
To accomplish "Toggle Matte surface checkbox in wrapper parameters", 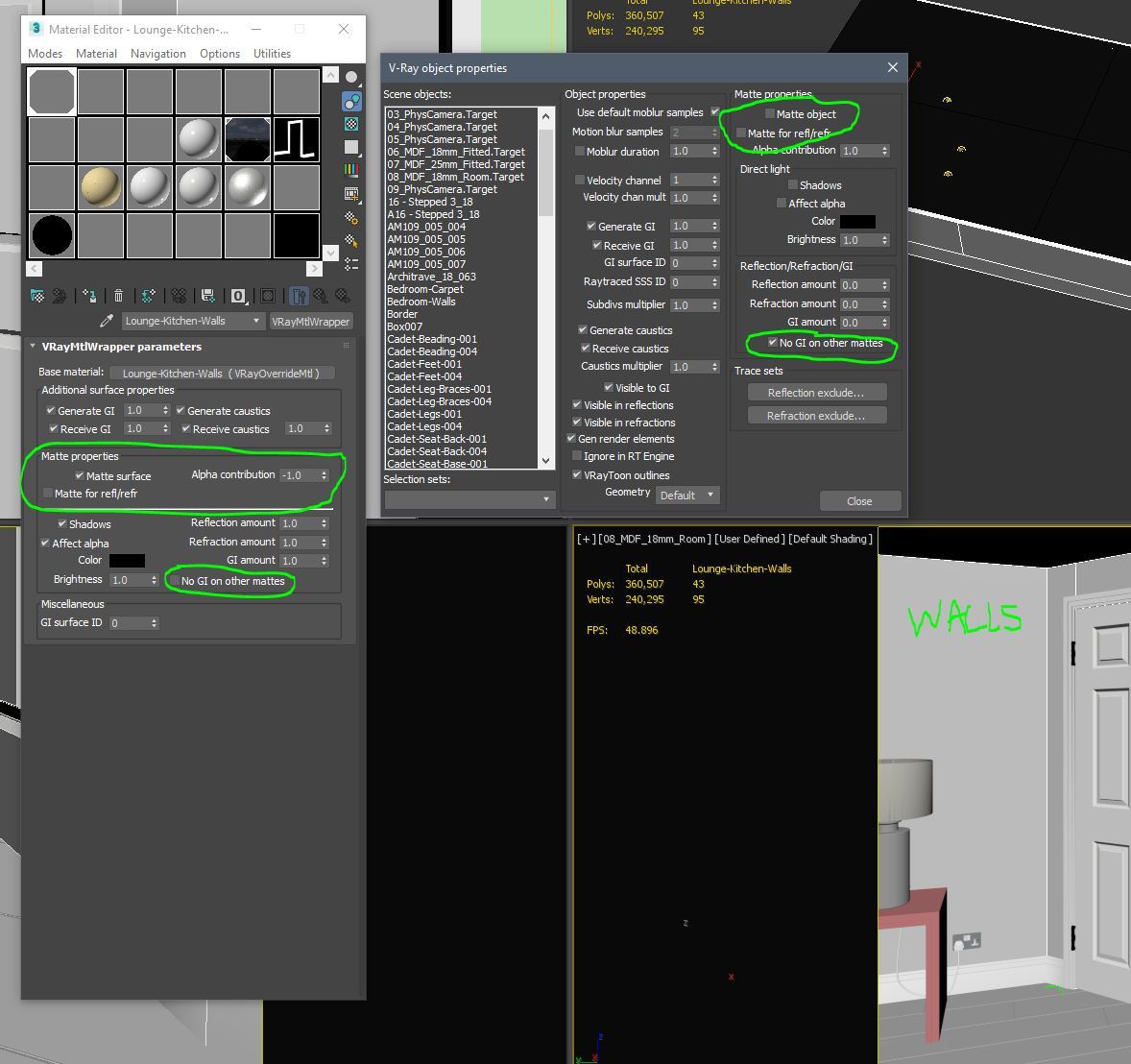I will (x=80, y=475).
